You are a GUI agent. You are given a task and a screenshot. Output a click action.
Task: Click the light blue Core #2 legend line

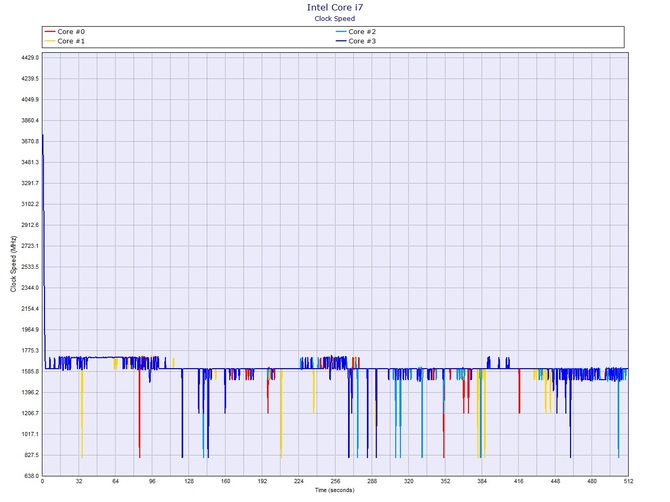click(x=341, y=32)
